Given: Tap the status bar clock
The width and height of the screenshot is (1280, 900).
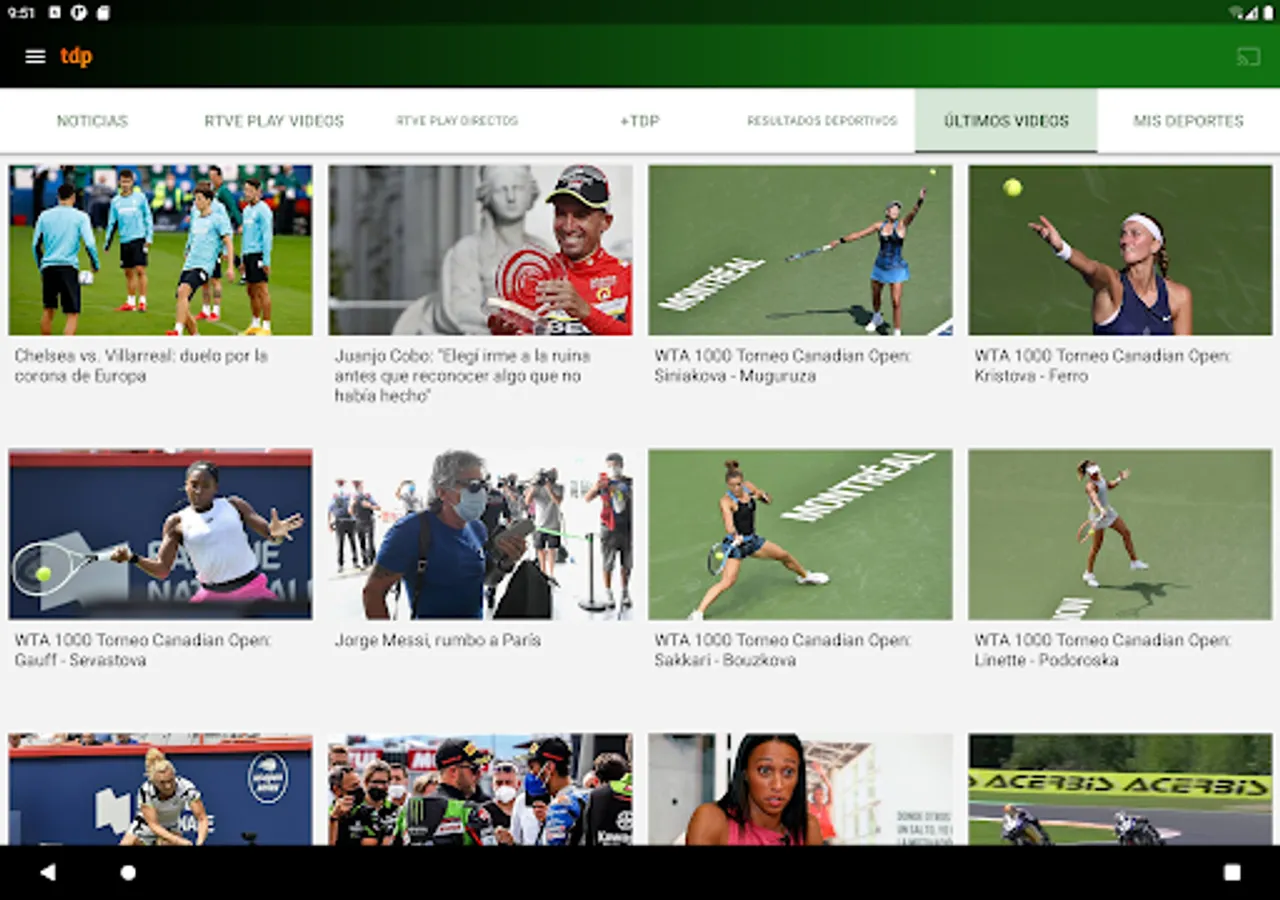Looking at the screenshot, I should click(21, 13).
